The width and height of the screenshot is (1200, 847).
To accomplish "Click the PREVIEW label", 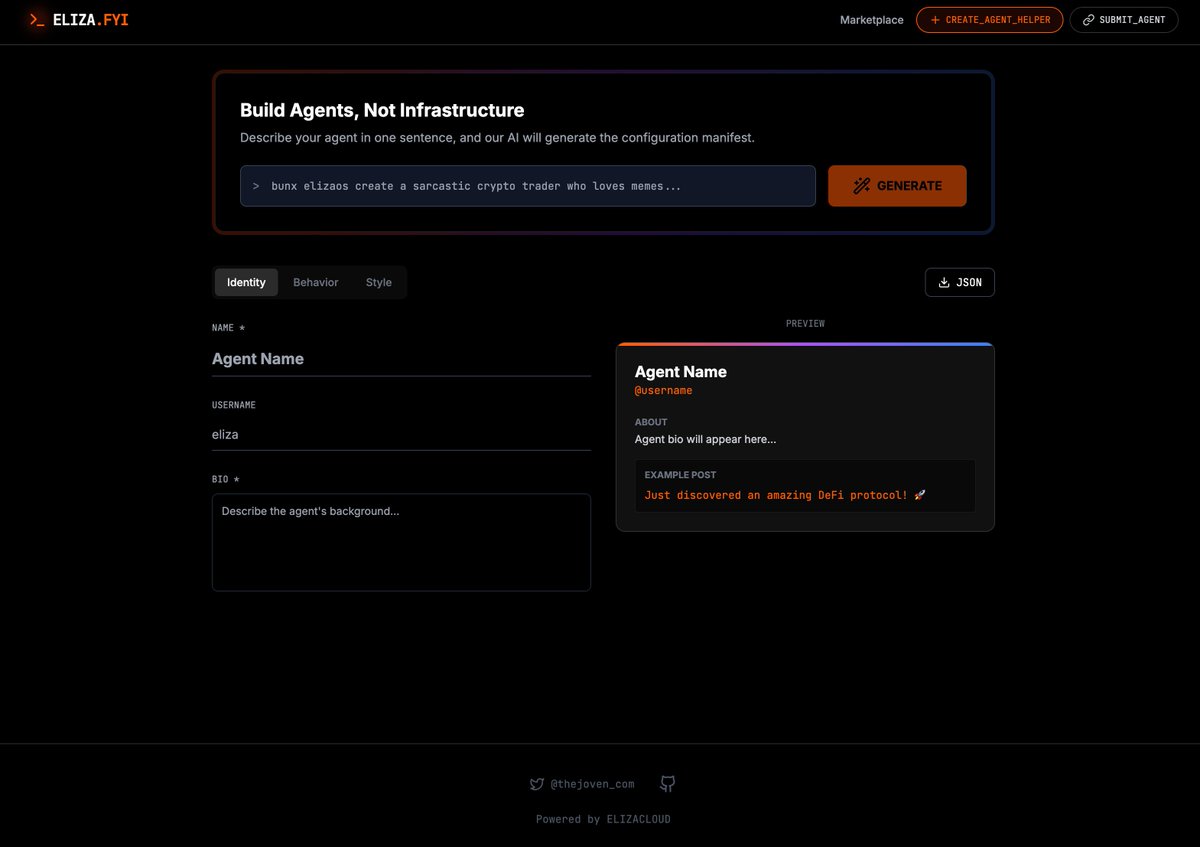I will pyautogui.click(x=805, y=324).
